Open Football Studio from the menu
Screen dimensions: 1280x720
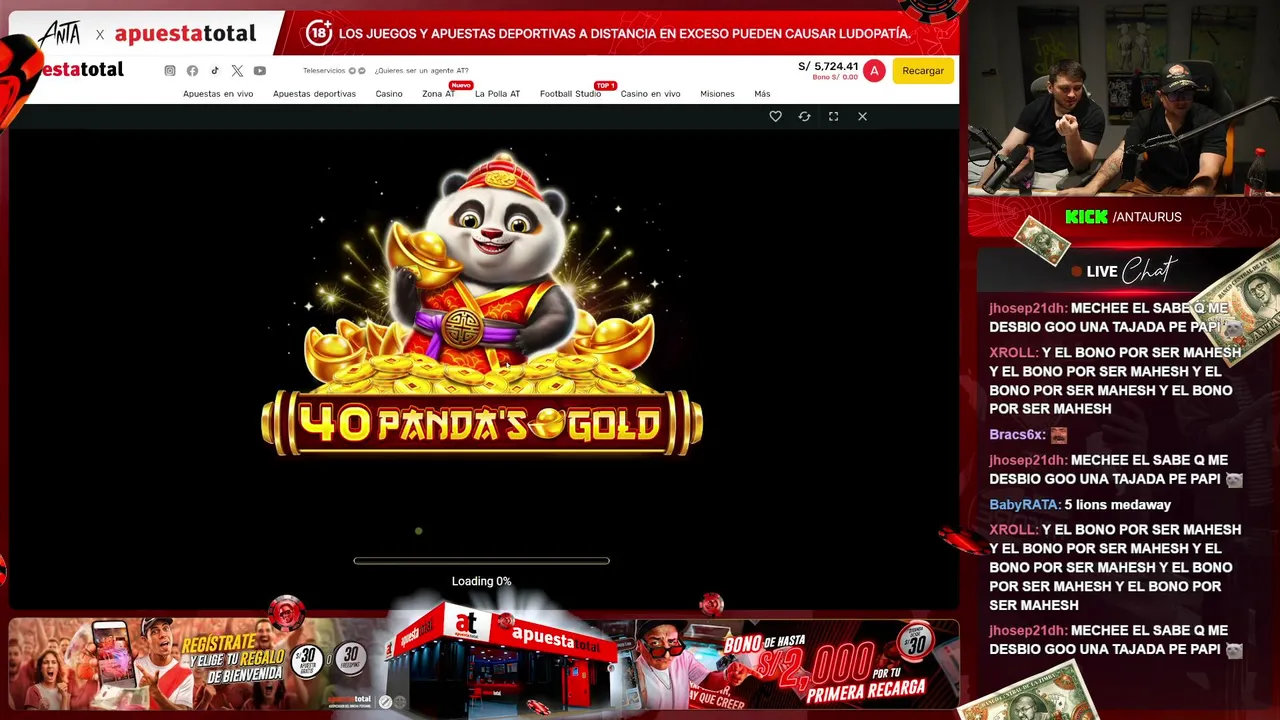point(570,94)
